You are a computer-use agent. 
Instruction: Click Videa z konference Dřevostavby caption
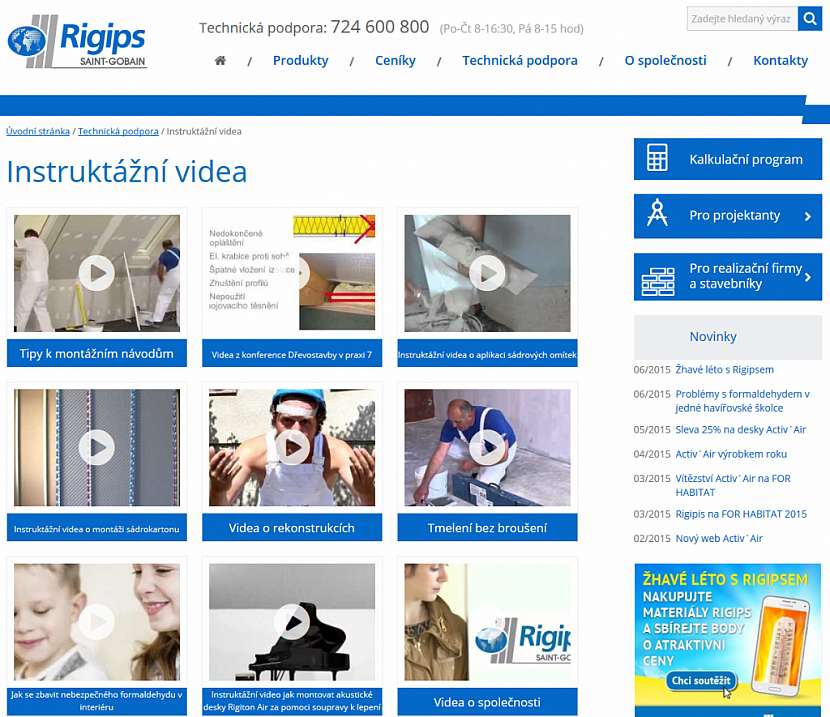click(x=292, y=353)
